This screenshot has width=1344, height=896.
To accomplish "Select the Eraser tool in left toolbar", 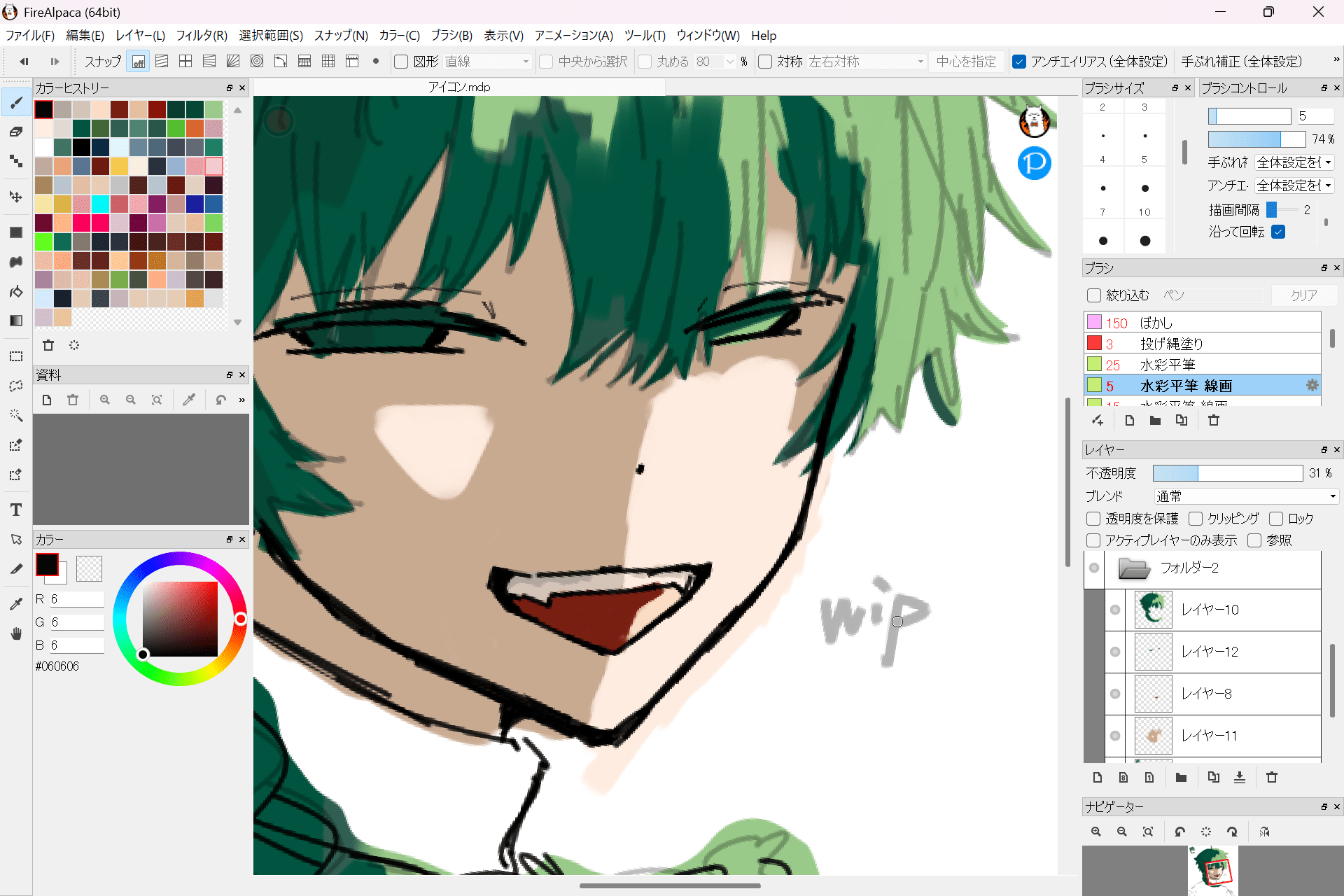I will coord(16,132).
